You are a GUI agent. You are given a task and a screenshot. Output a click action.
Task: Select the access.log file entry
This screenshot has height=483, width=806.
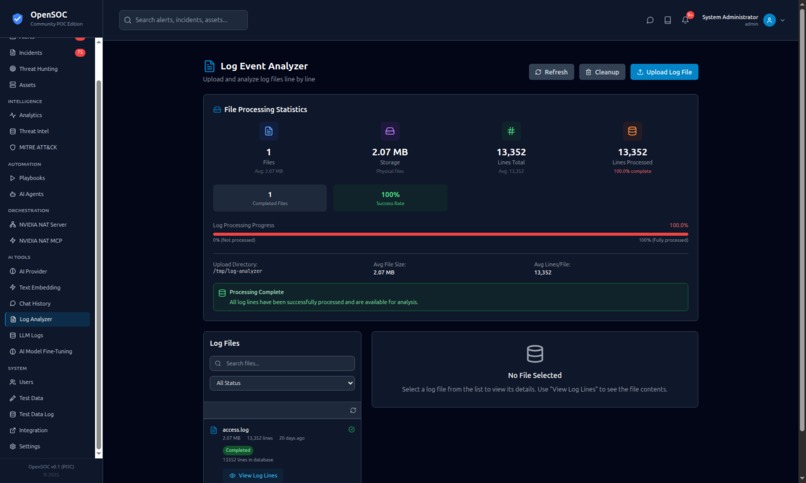(282, 452)
